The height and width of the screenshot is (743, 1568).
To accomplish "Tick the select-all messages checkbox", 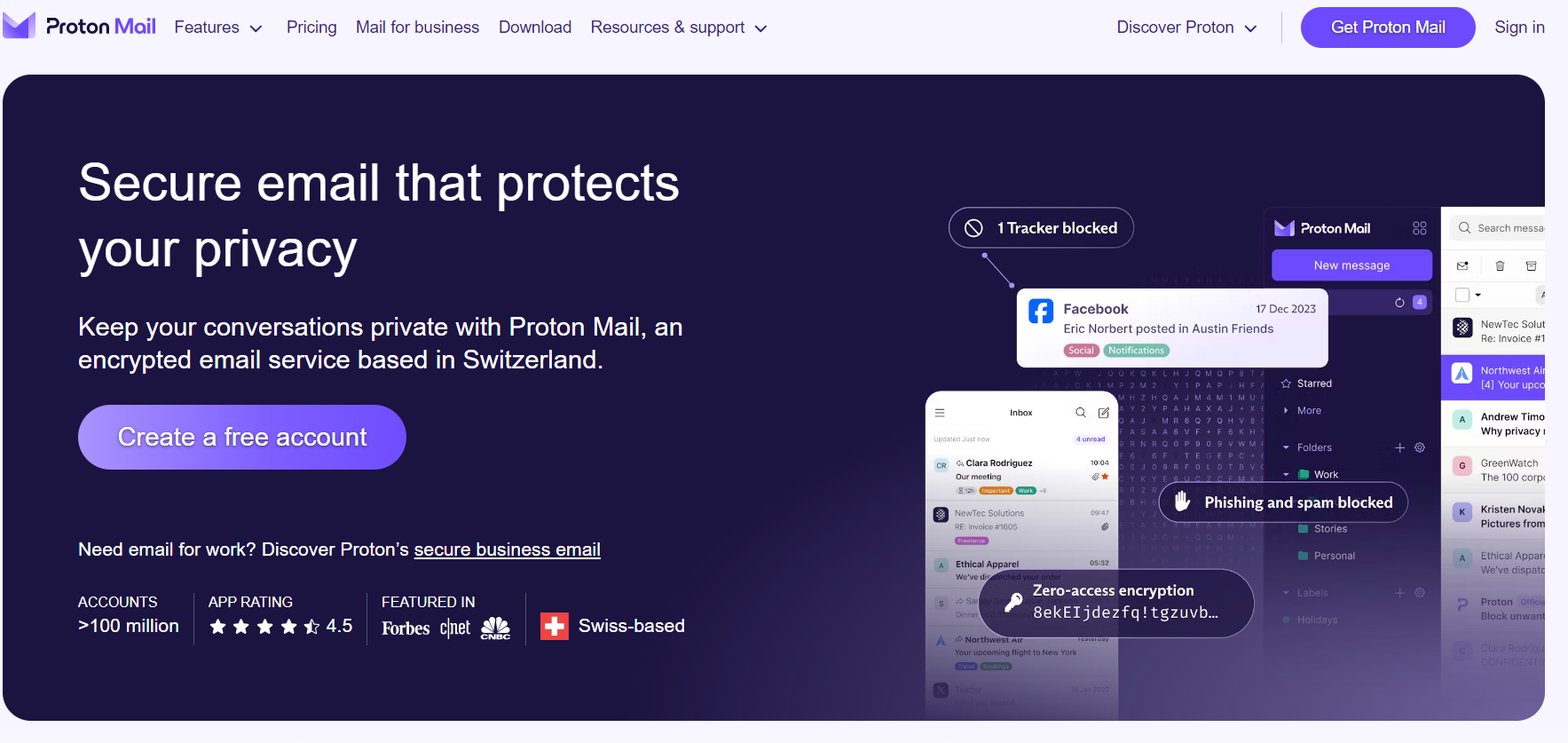I will tap(1462, 295).
